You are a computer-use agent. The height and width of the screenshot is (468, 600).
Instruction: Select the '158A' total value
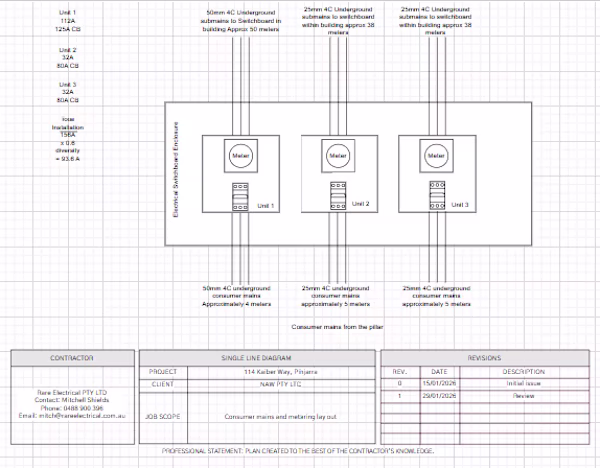[68, 135]
